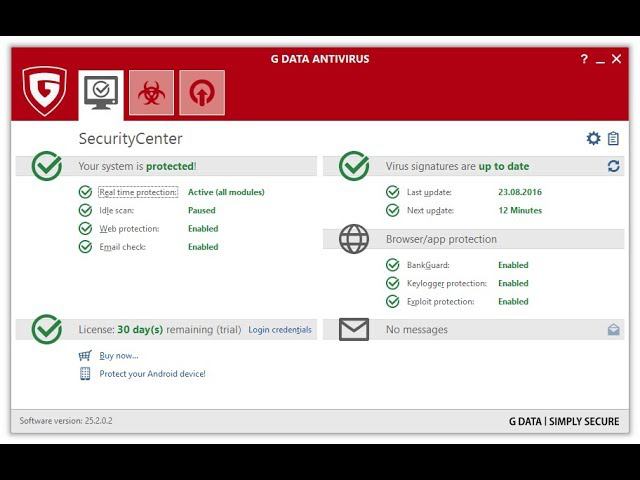Screen dimensions: 640x480
Task: Click the SecurityCenter heading
Action: coord(131,139)
